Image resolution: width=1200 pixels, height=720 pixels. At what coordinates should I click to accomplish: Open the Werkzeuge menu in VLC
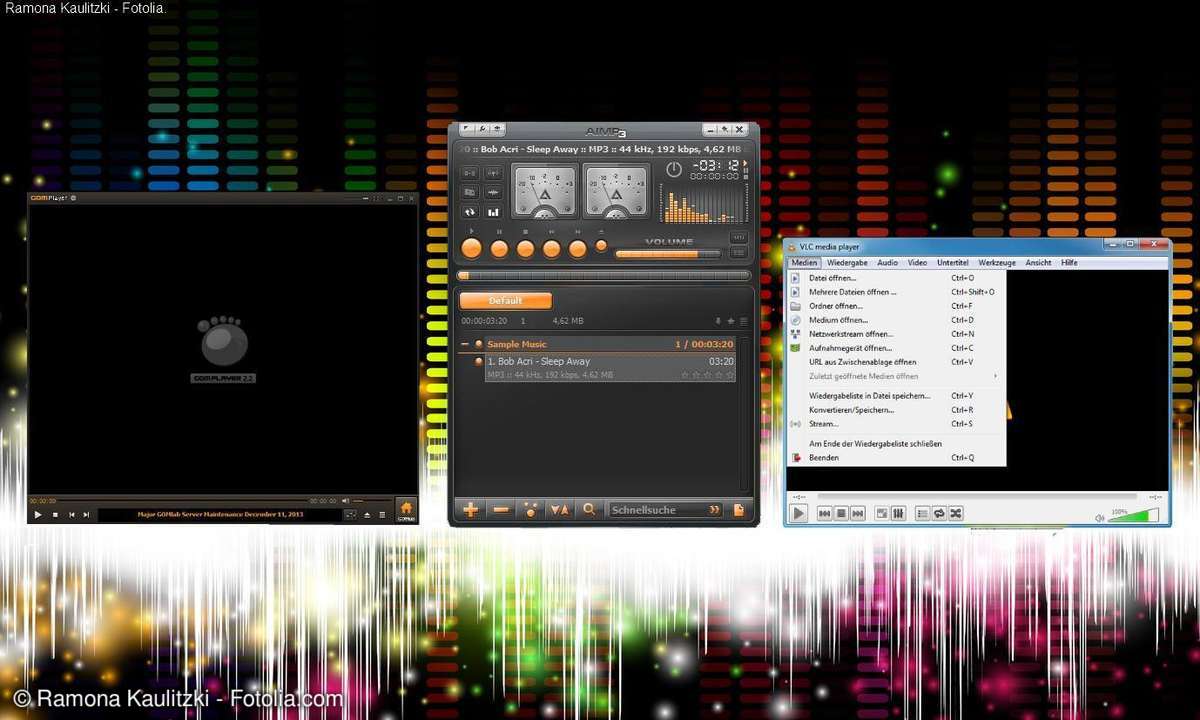997,263
